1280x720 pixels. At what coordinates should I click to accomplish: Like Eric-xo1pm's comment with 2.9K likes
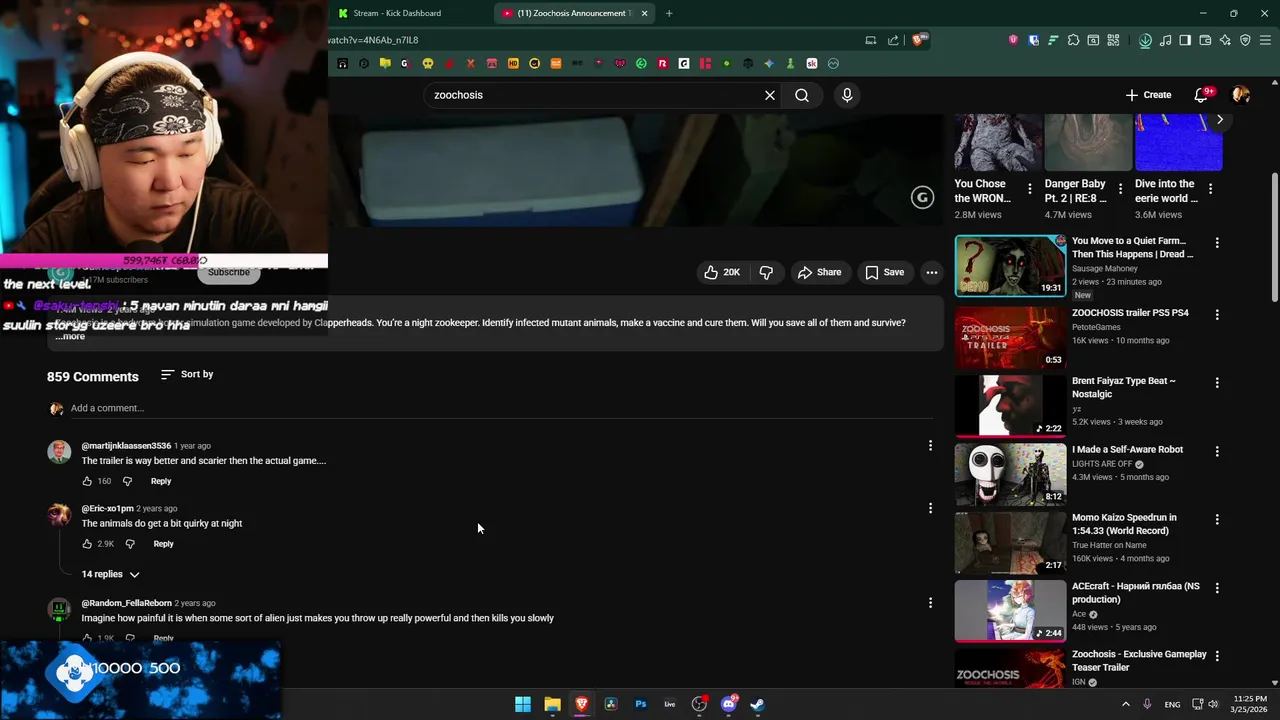[x=87, y=544]
